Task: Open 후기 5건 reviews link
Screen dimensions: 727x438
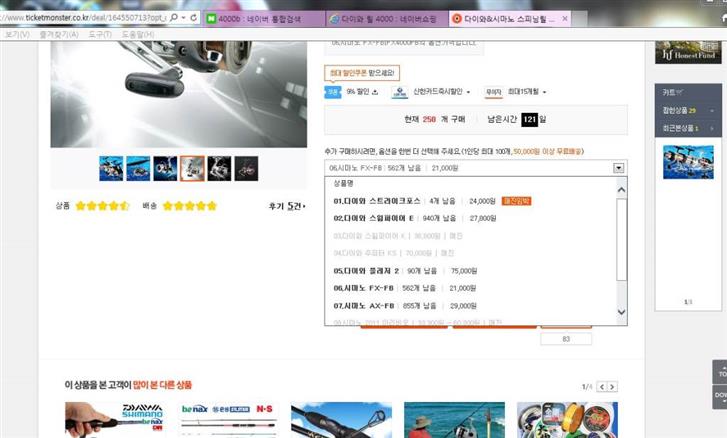Action: click(287, 206)
